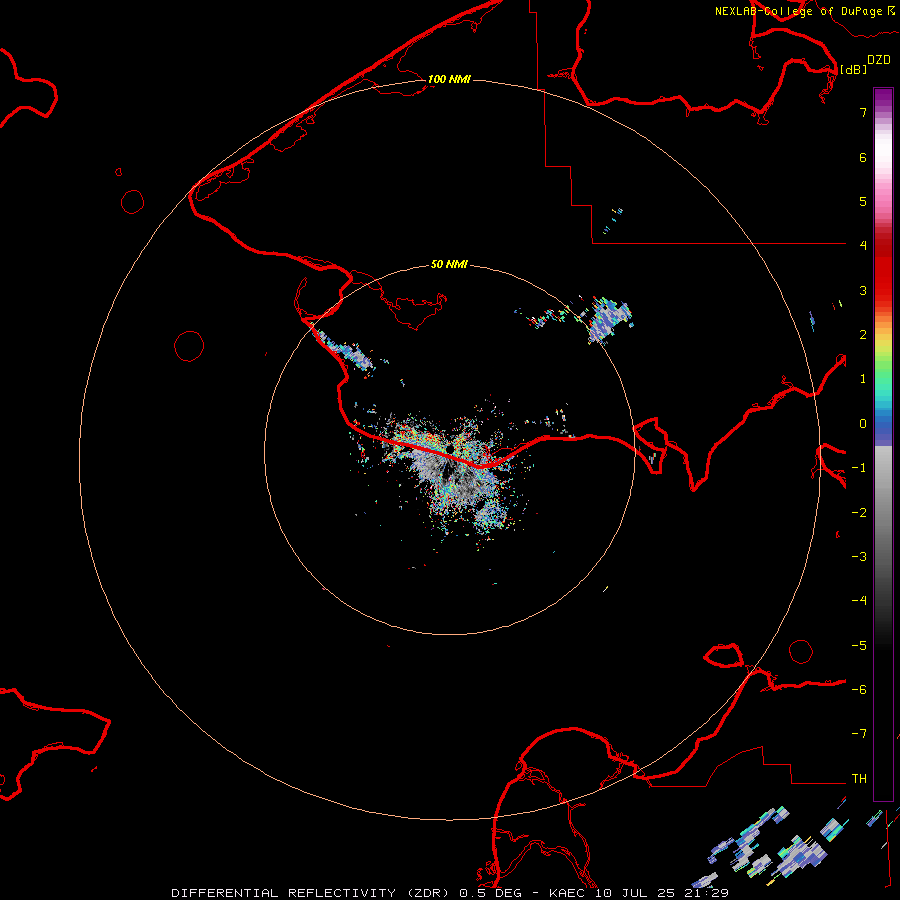Click the TH threshold label on the scale
Screen dimensions: 900x900
(859, 778)
